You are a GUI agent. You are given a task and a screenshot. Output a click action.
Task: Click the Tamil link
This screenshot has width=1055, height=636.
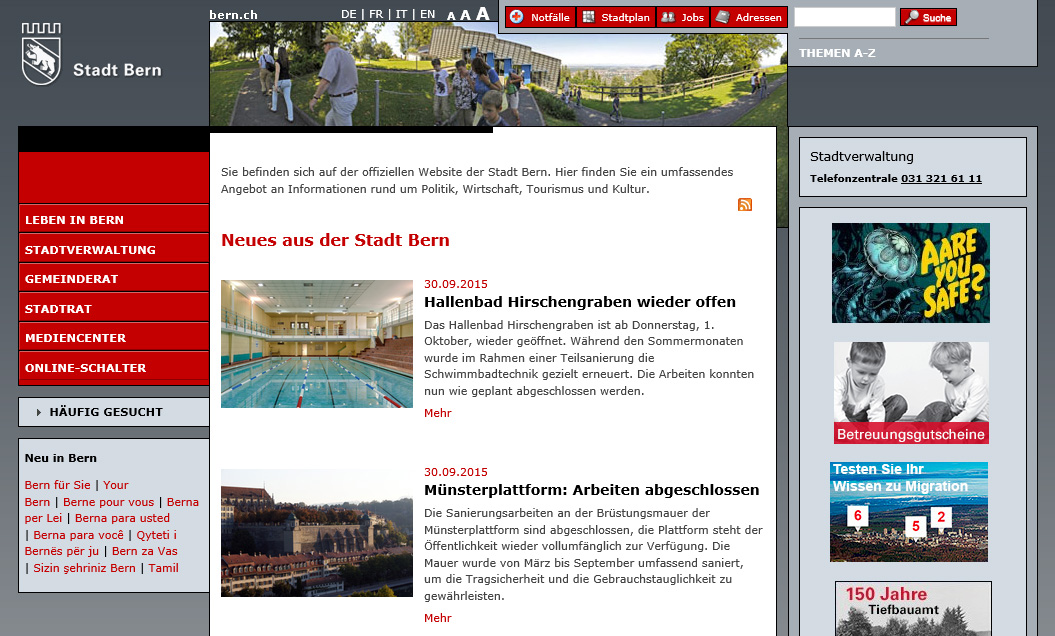tap(163, 568)
